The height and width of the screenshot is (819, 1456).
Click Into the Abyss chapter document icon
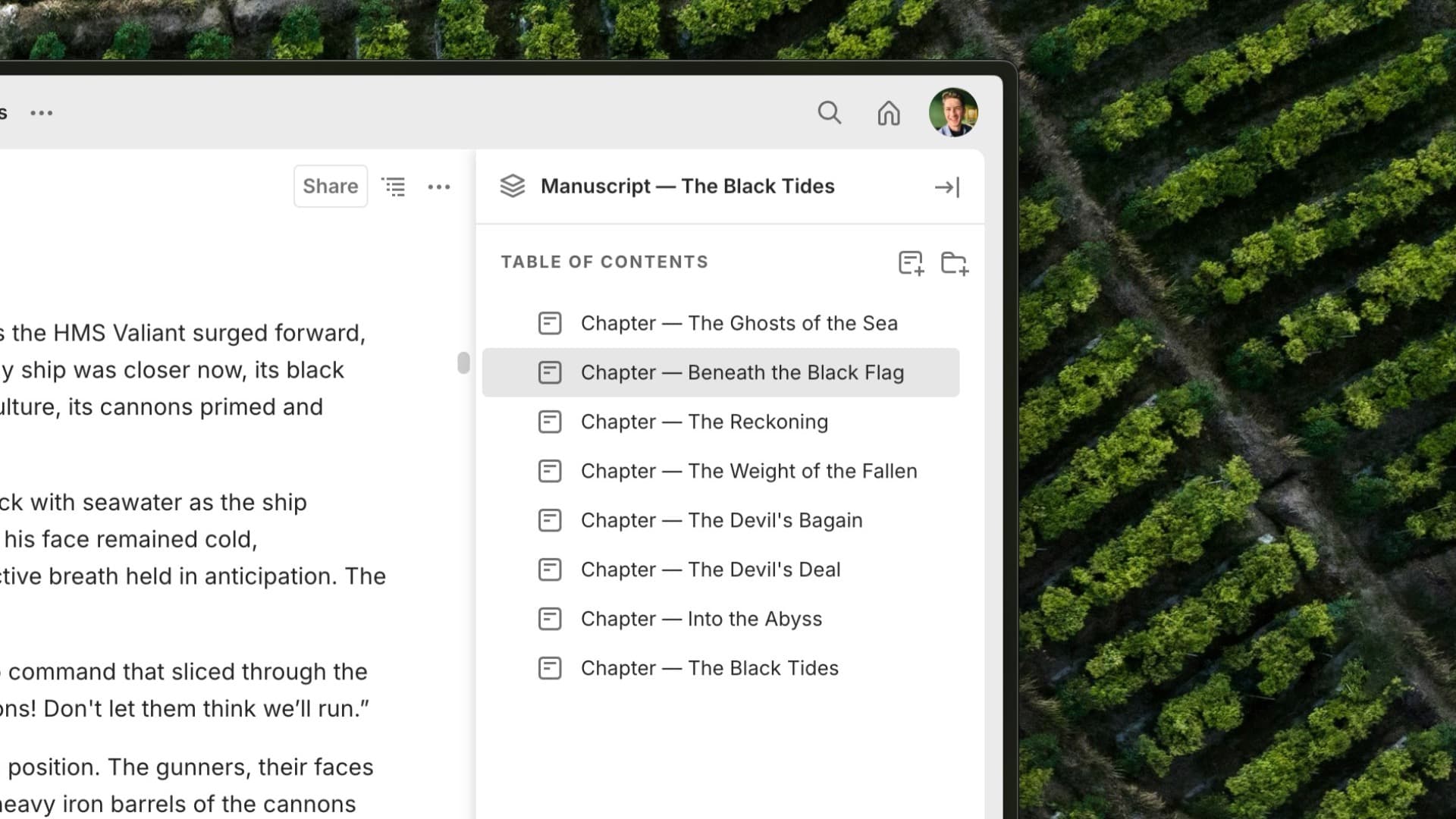point(550,619)
